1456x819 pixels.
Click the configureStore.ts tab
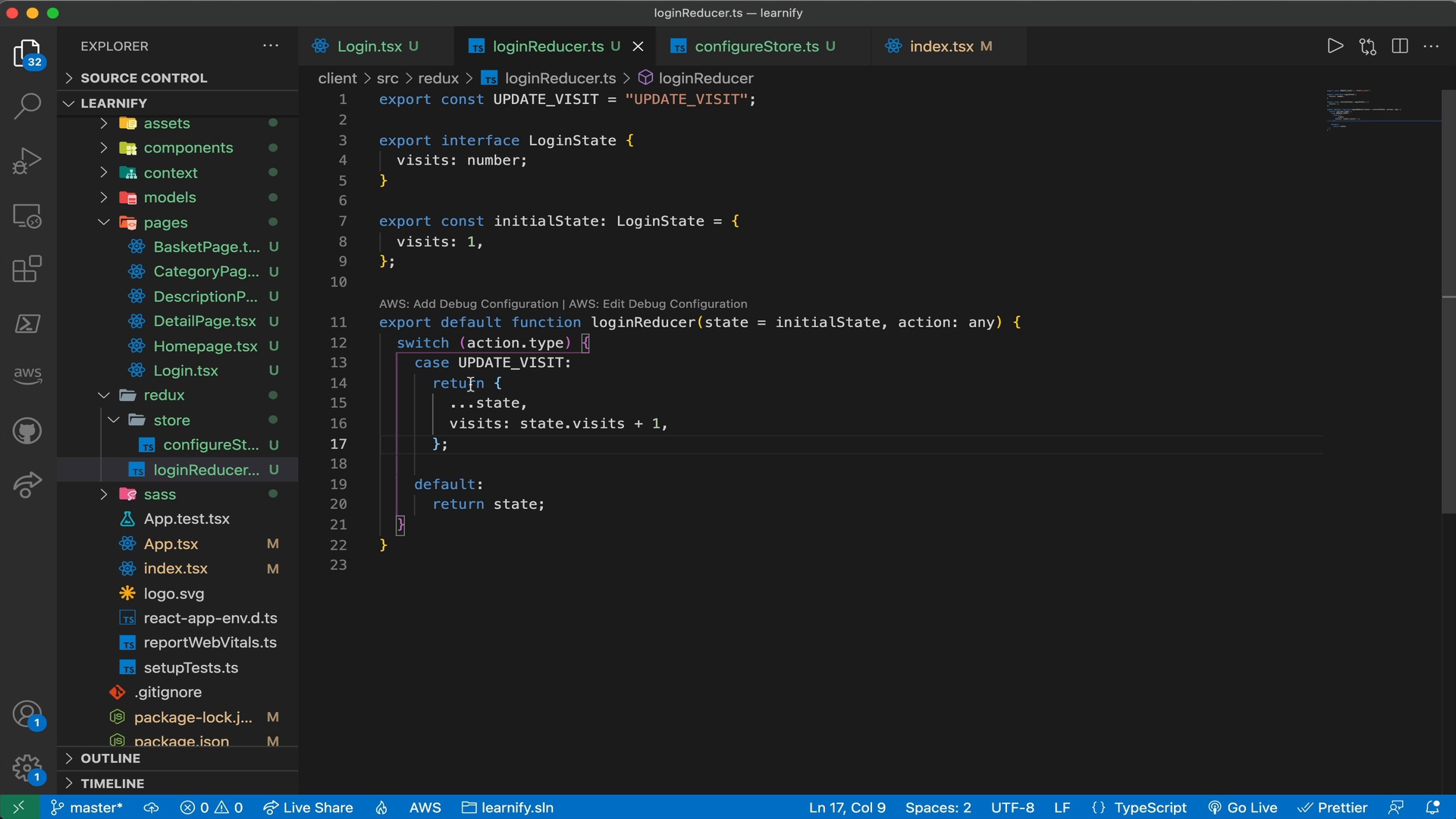(756, 46)
